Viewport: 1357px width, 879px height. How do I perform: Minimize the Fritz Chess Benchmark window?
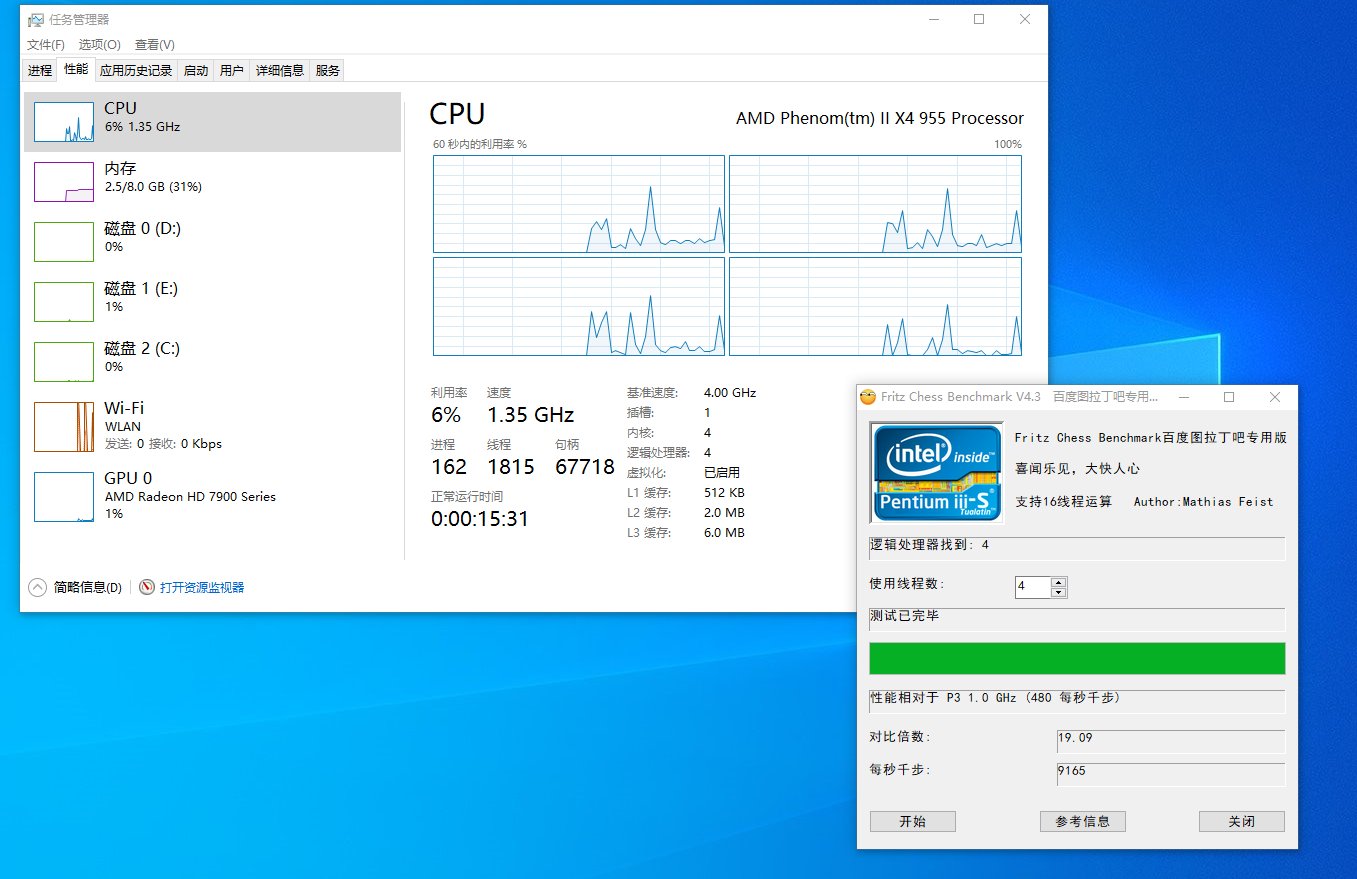pyautogui.click(x=1183, y=397)
